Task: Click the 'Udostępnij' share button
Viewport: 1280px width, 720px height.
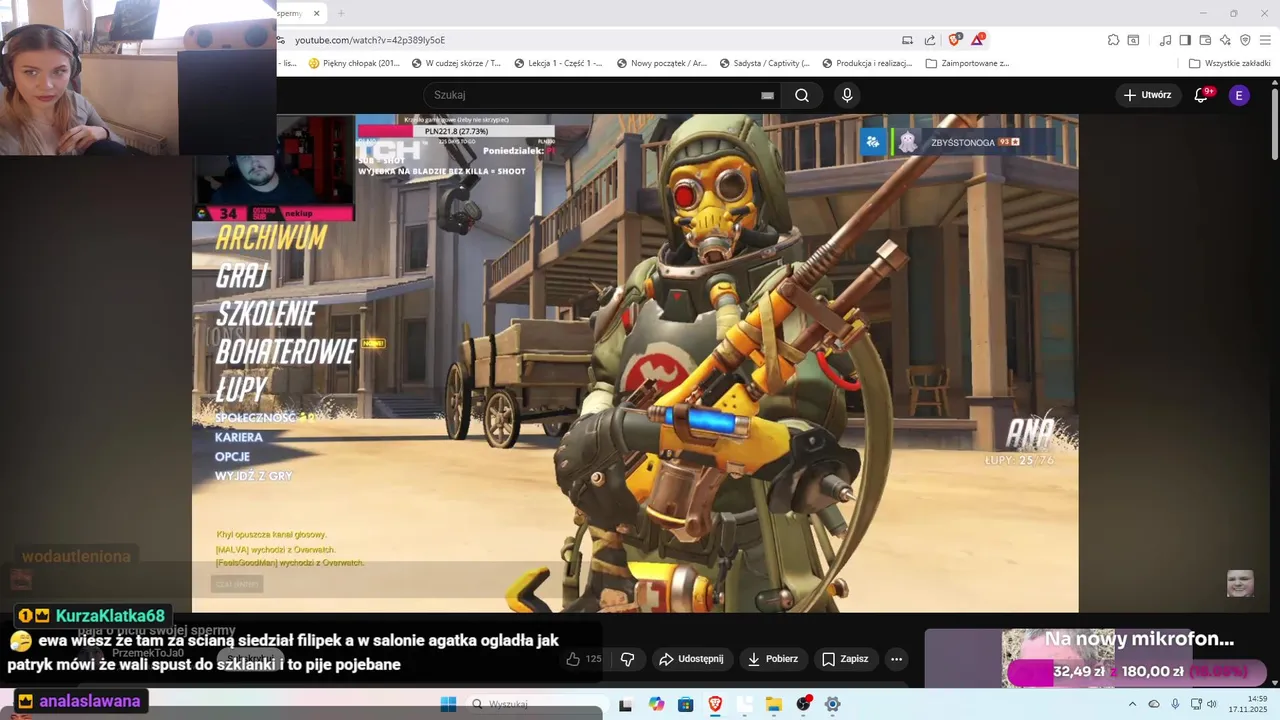Action: click(x=691, y=659)
